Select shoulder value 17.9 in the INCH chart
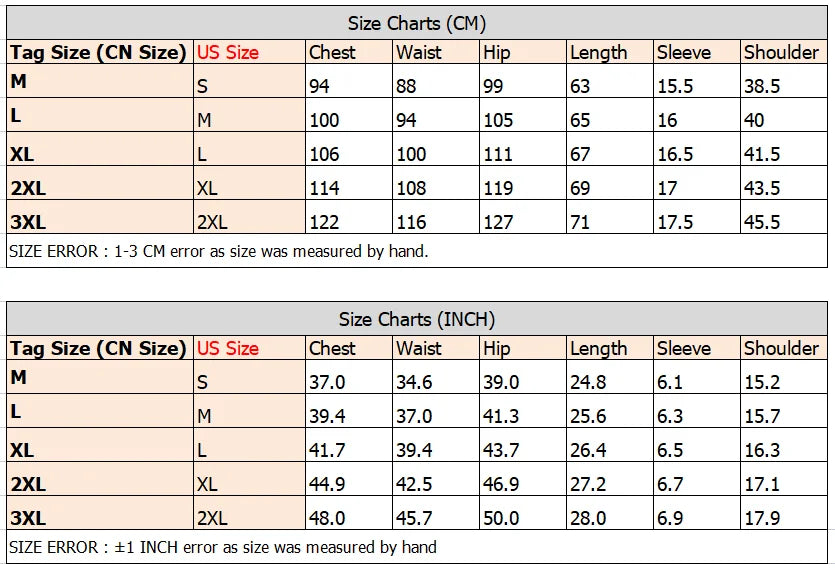Image resolution: width=835 pixels, height=571 pixels. pyautogui.click(x=762, y=519)
